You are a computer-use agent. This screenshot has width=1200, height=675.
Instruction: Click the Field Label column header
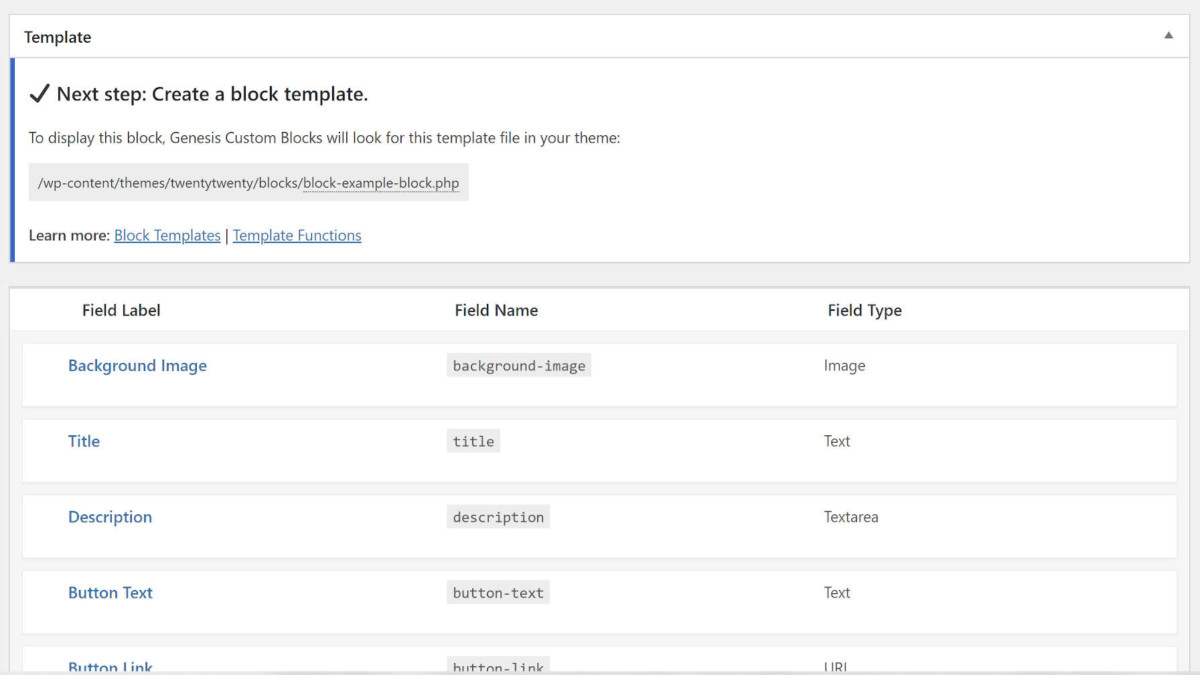(x=121, y=310)
